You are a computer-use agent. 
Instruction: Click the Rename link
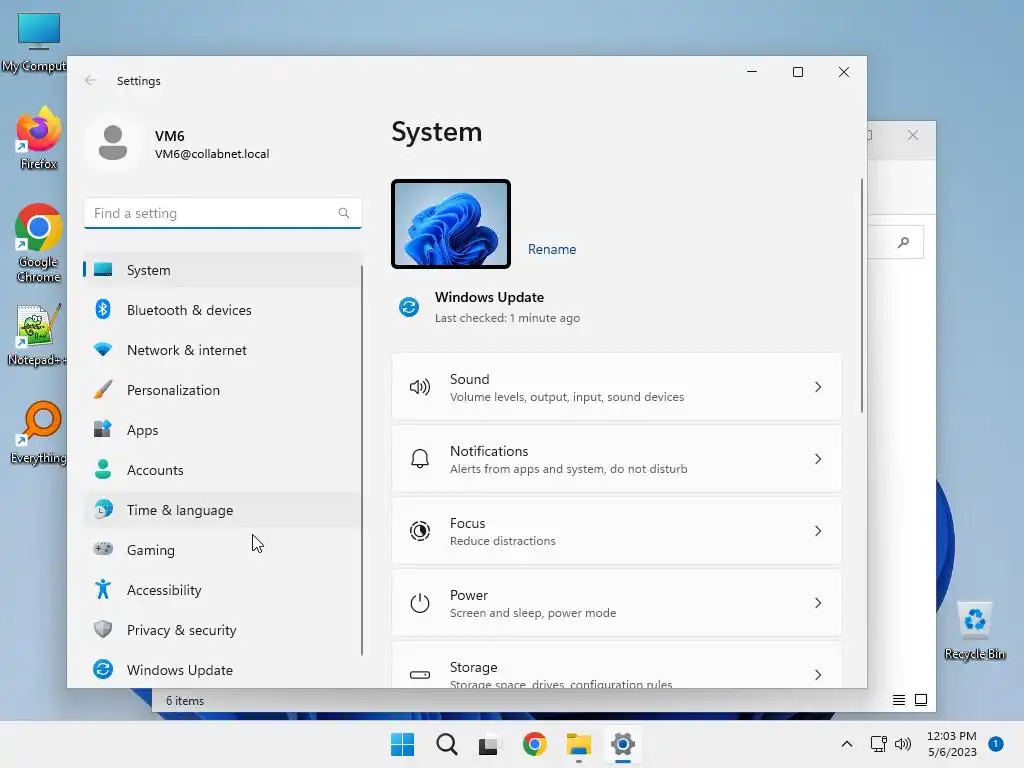tap(552, 249)
